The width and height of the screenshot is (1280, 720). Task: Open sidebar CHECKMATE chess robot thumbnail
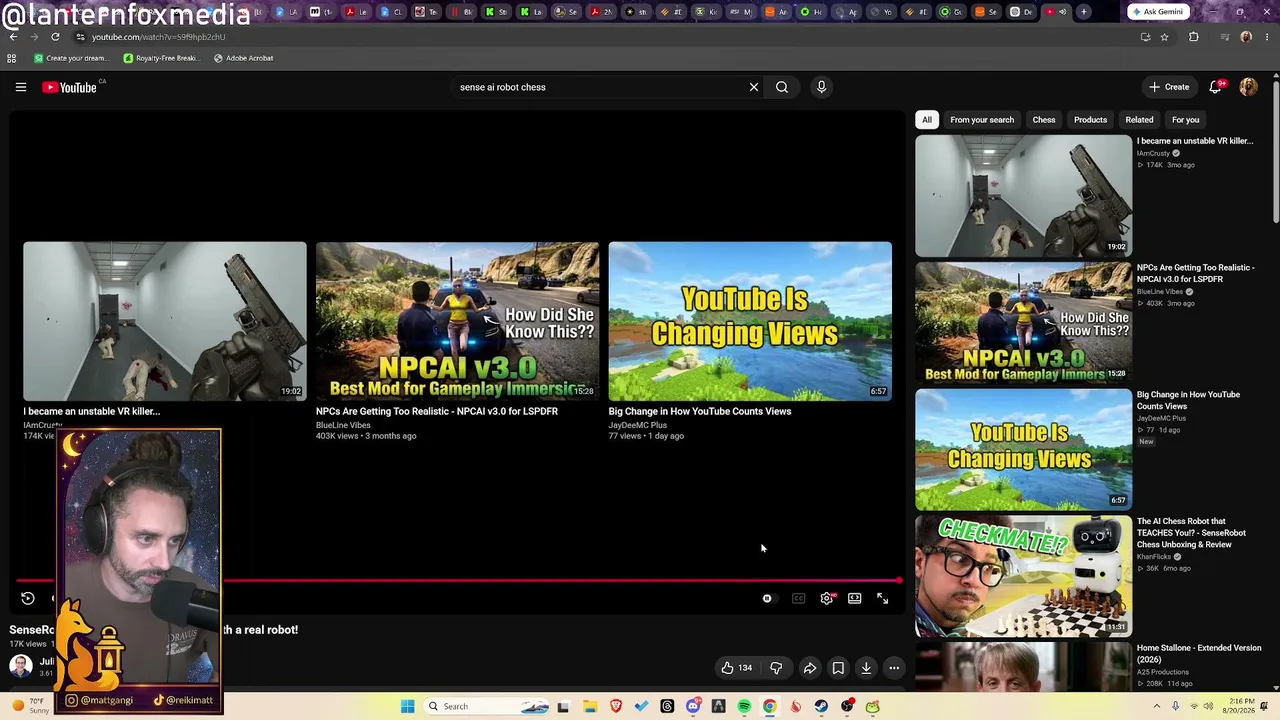[x=1024, y=576]
